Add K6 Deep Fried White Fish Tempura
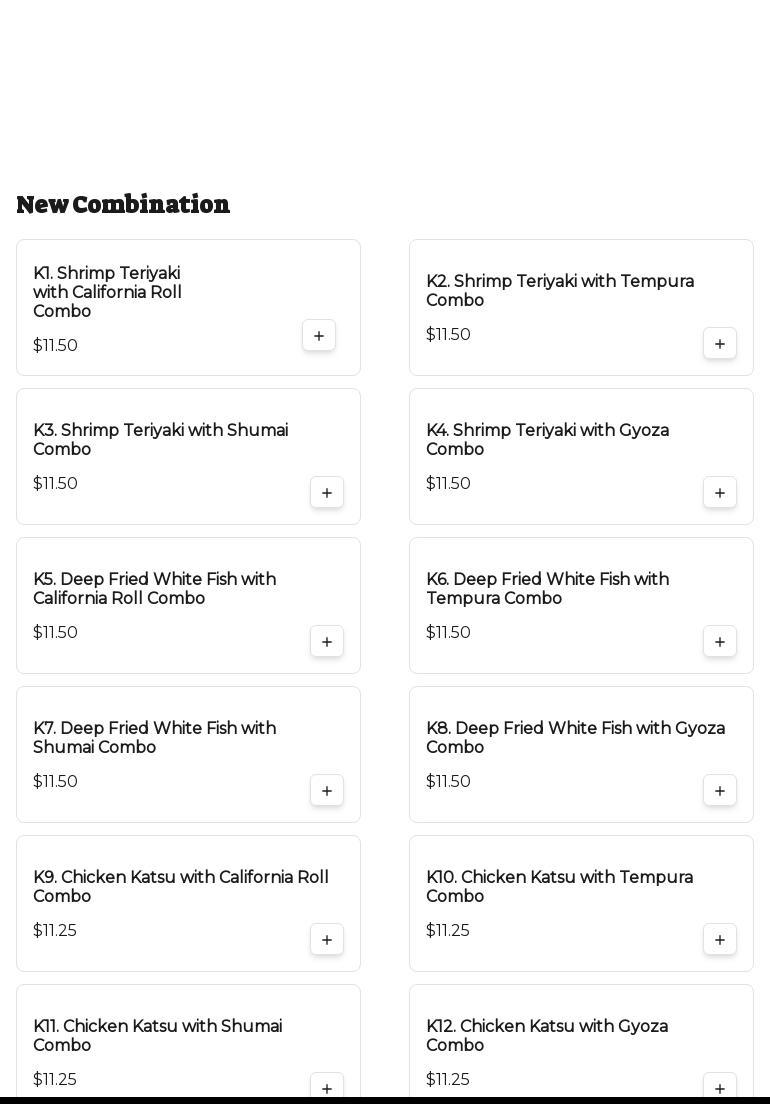The width and height of the screenshot is (770, 1104). (720, 642)
